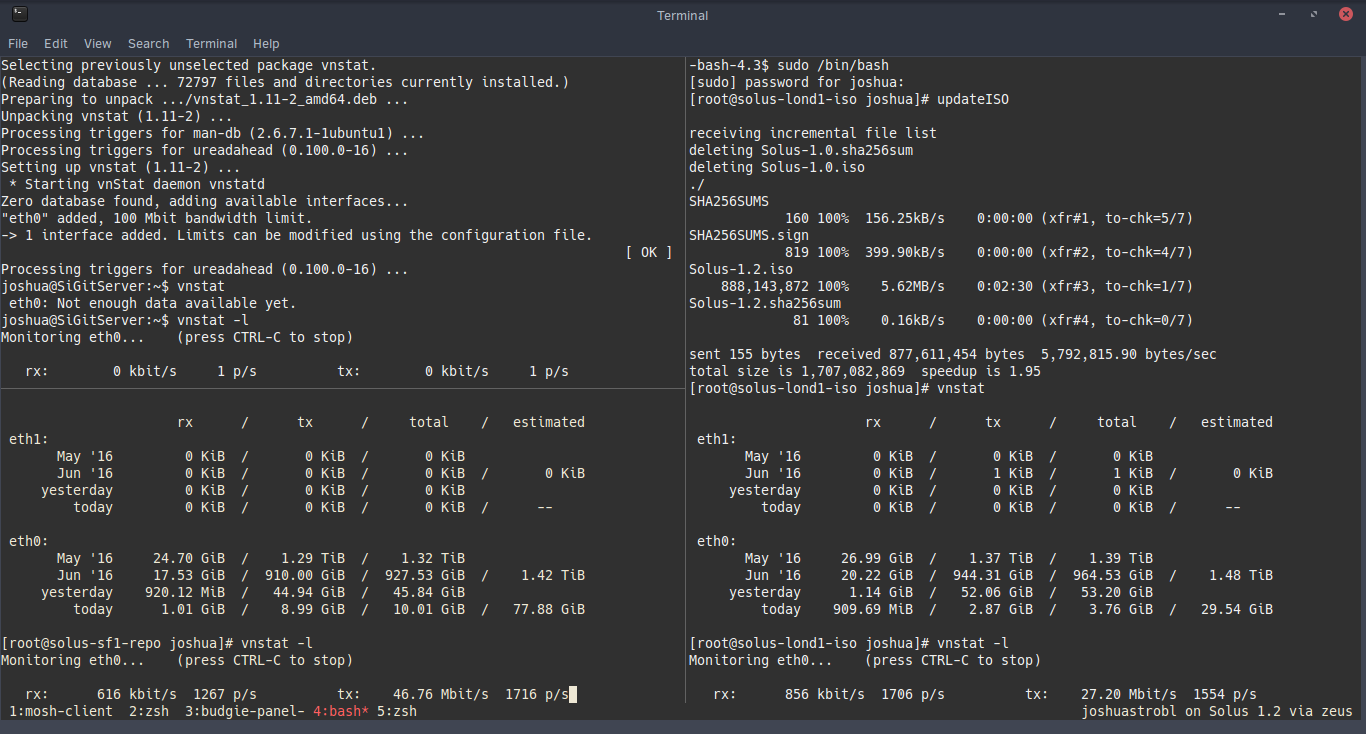Click 'deleting Solus-1.0.iso' line
Screen dimensions: 1366x734
click(777, 167)
